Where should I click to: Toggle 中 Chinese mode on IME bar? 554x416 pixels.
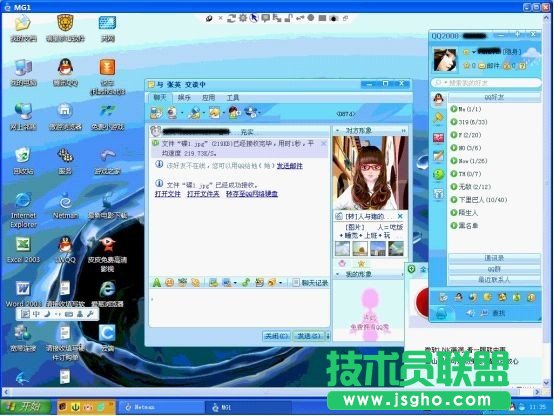pos(36,314)
